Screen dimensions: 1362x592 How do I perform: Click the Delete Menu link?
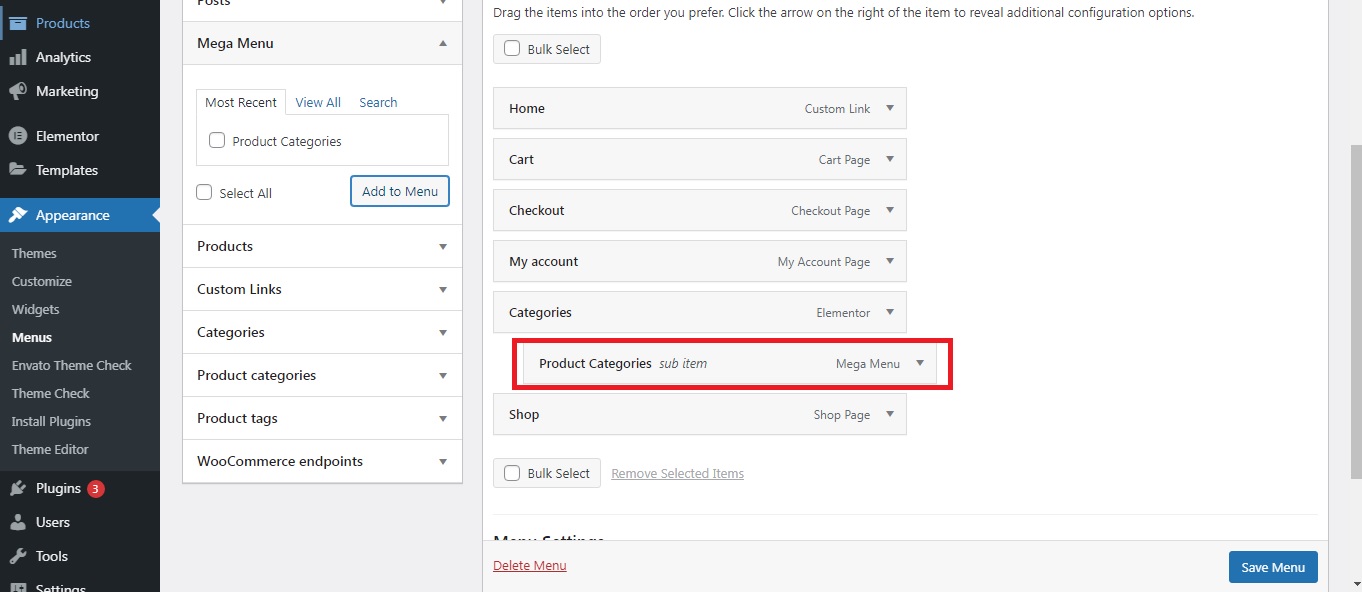(529, 565)
